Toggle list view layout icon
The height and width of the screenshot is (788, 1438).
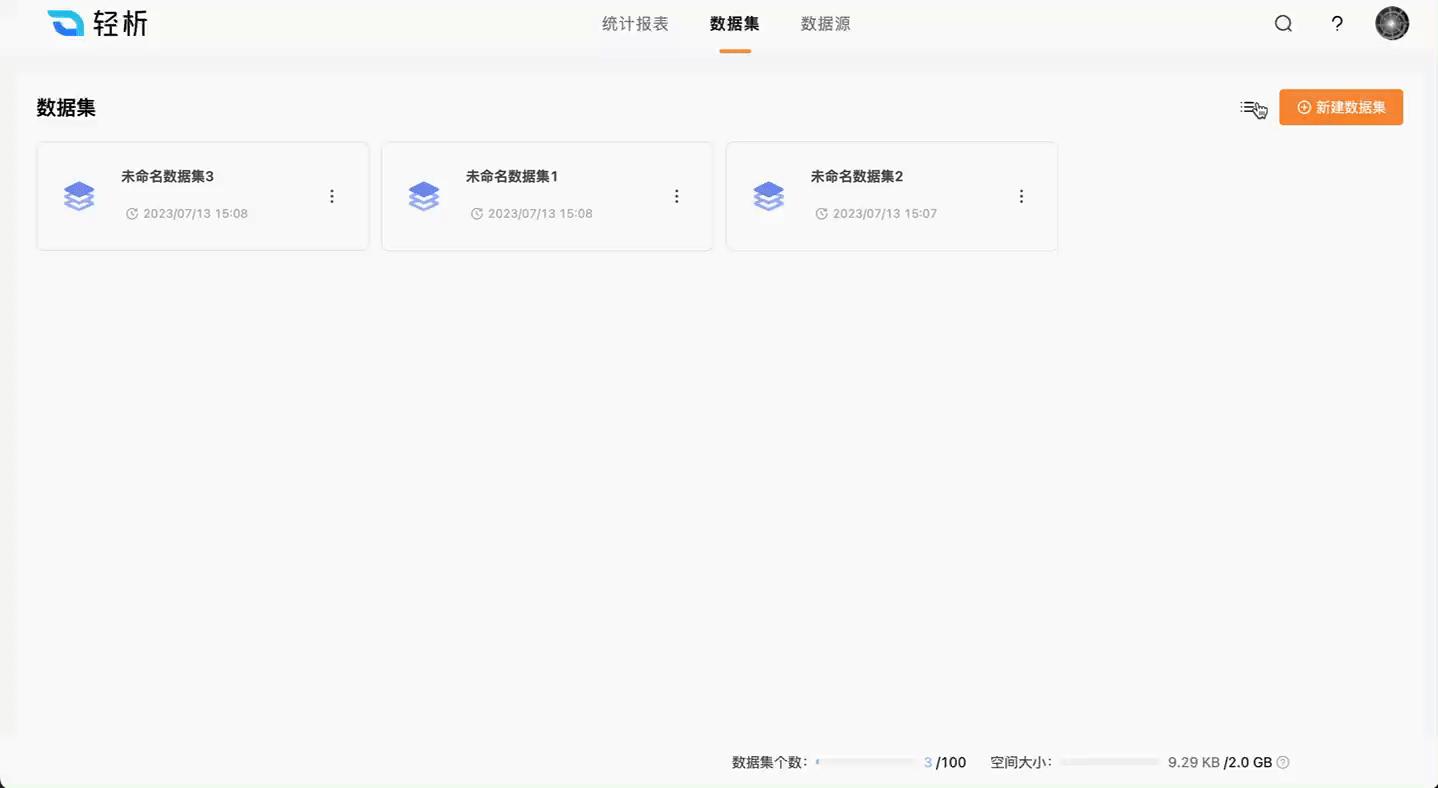coord(1250,108)
